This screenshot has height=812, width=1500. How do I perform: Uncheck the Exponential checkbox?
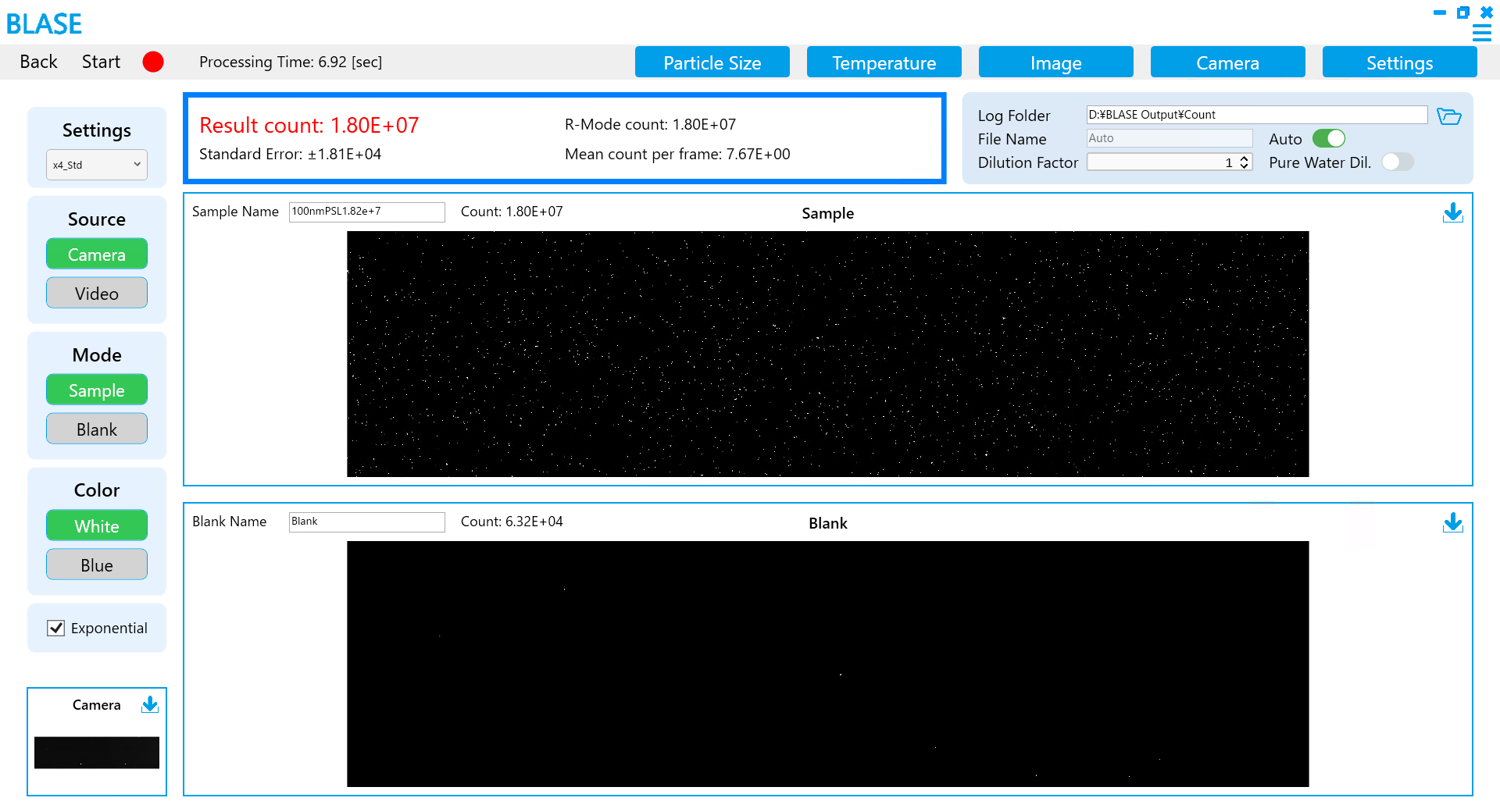click(56, 628)
